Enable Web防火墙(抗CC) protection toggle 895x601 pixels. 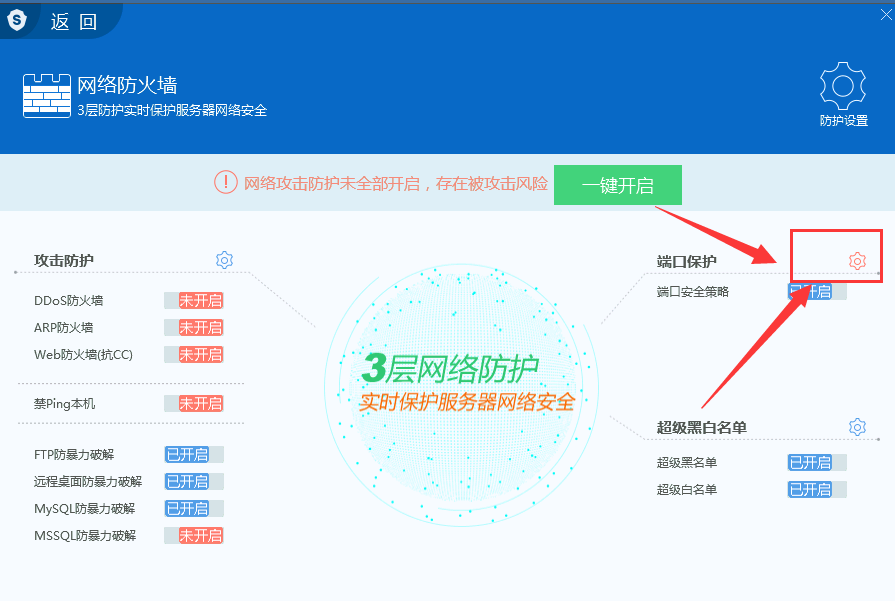coord(194,354)
